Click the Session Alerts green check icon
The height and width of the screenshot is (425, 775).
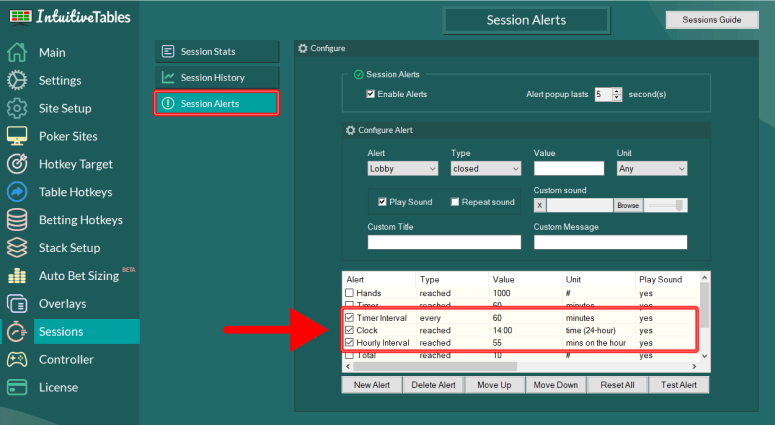click(359, 75)
